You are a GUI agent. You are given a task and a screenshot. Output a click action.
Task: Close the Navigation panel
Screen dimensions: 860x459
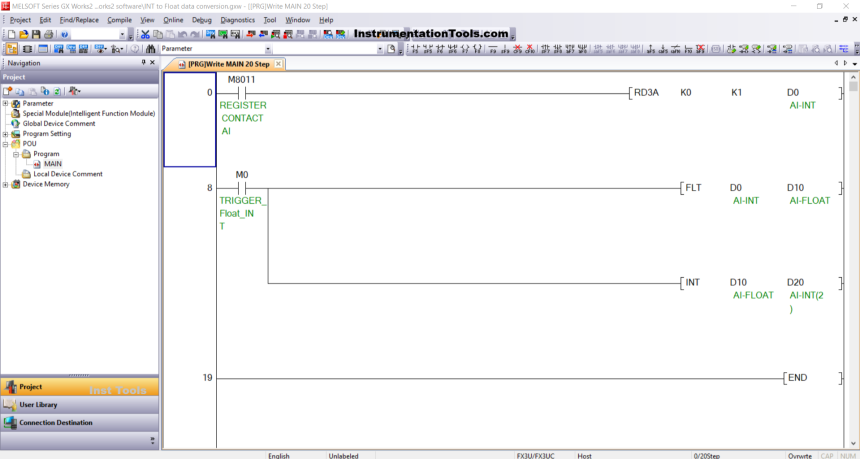tap(152, 63)
